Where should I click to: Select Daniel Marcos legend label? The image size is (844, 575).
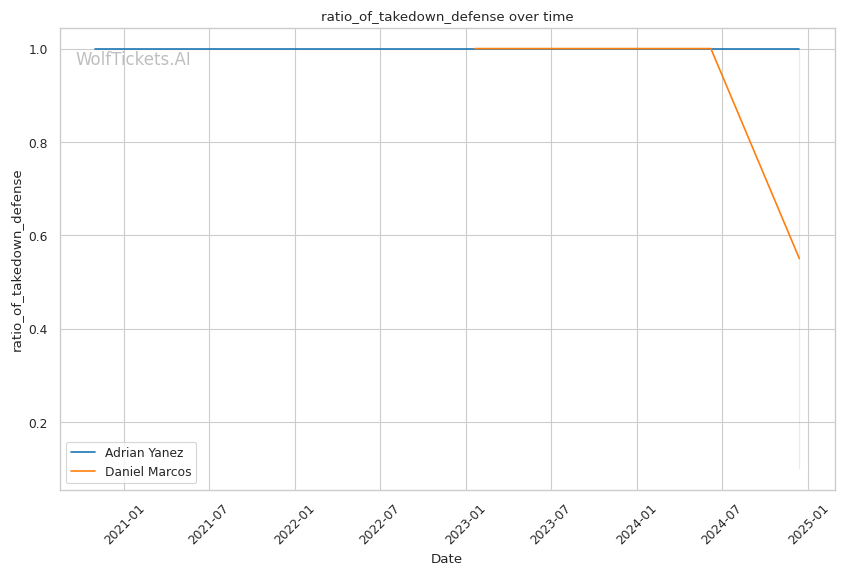(148, 471)
